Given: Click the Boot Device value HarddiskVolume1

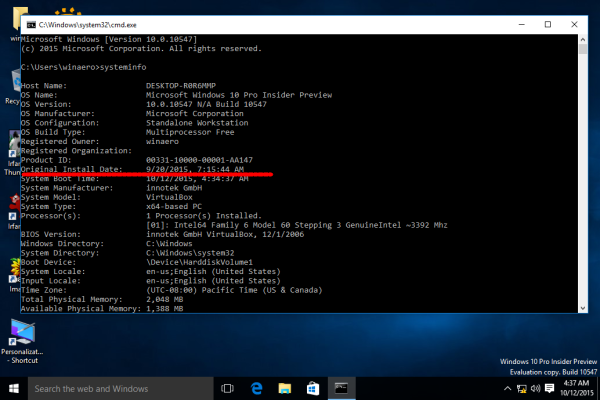Looking at the screenshot, I should 199,262.
